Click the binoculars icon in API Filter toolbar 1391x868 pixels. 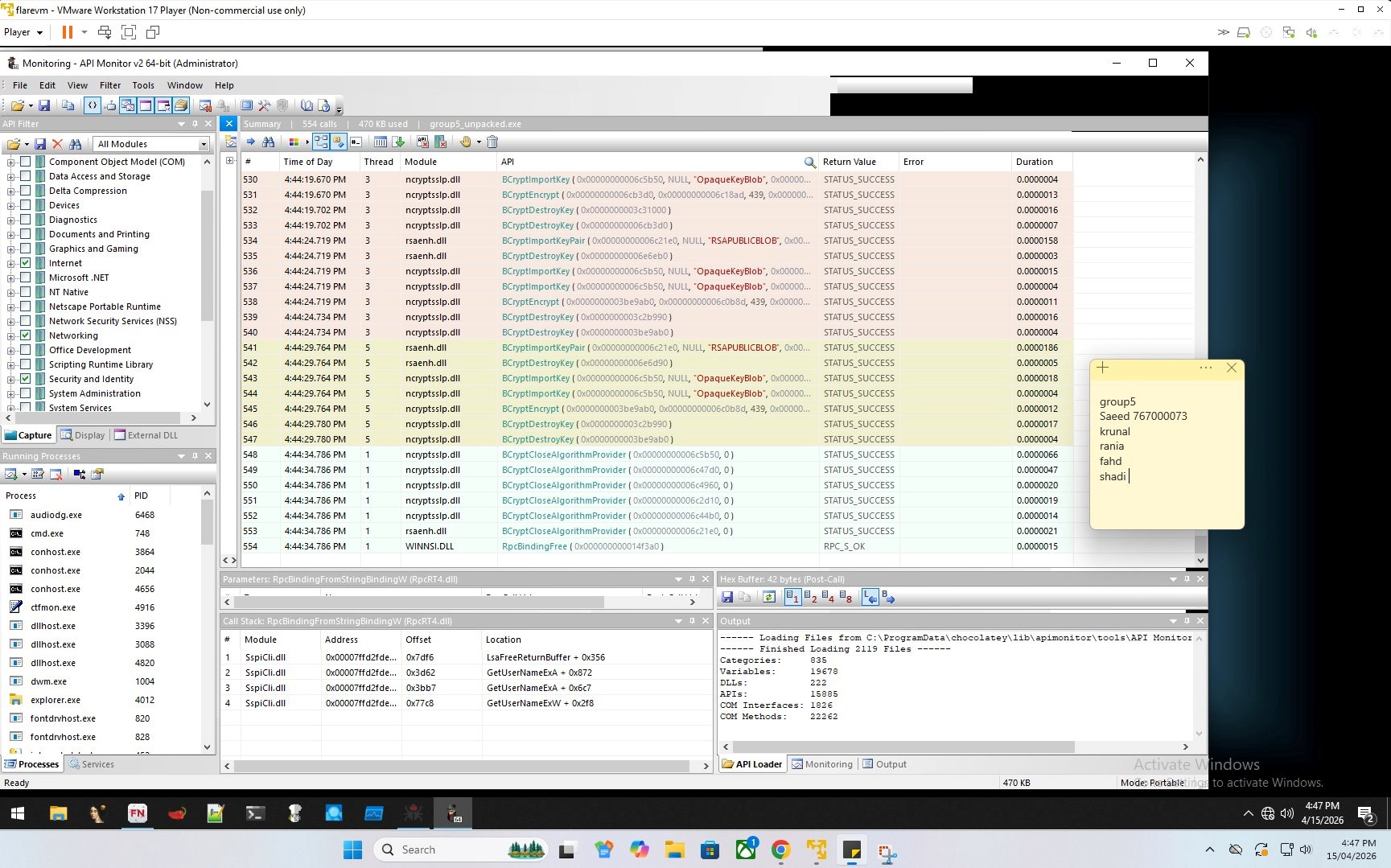click(75, 144)
